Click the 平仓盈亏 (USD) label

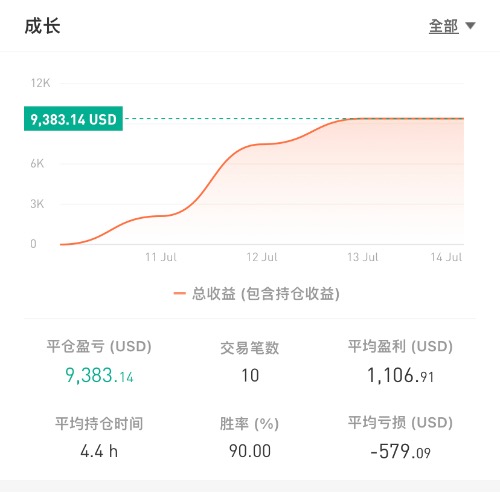pyautogui.click(x=99, y=347)
